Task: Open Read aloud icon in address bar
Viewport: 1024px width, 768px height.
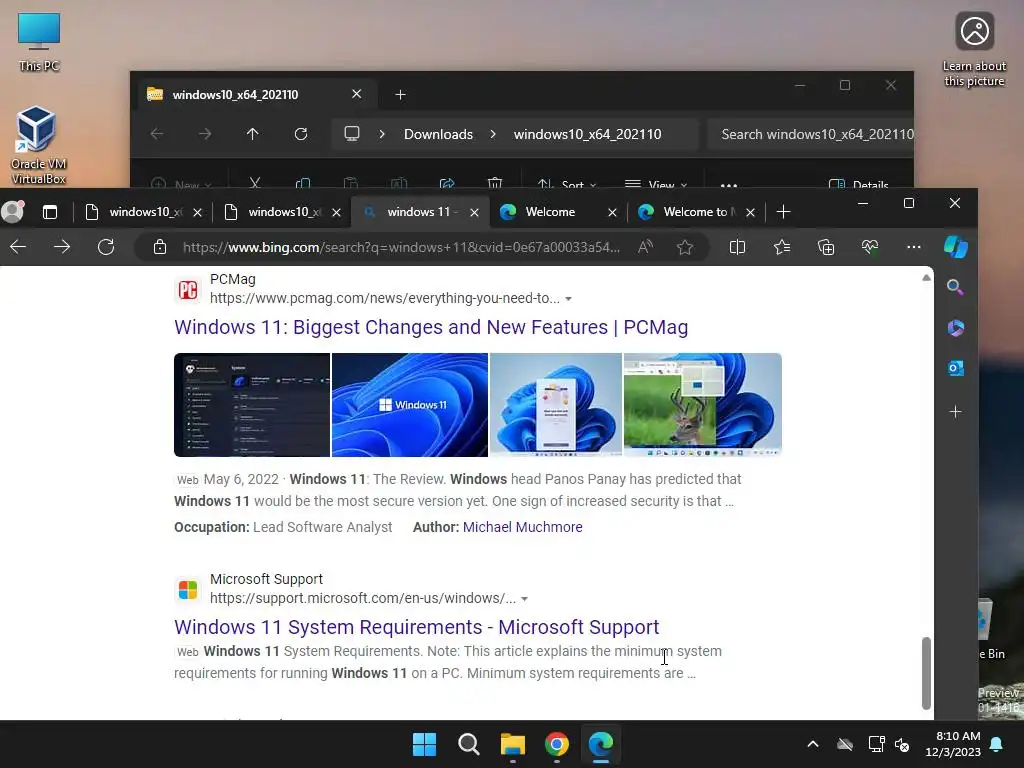Action: [645, 247]
